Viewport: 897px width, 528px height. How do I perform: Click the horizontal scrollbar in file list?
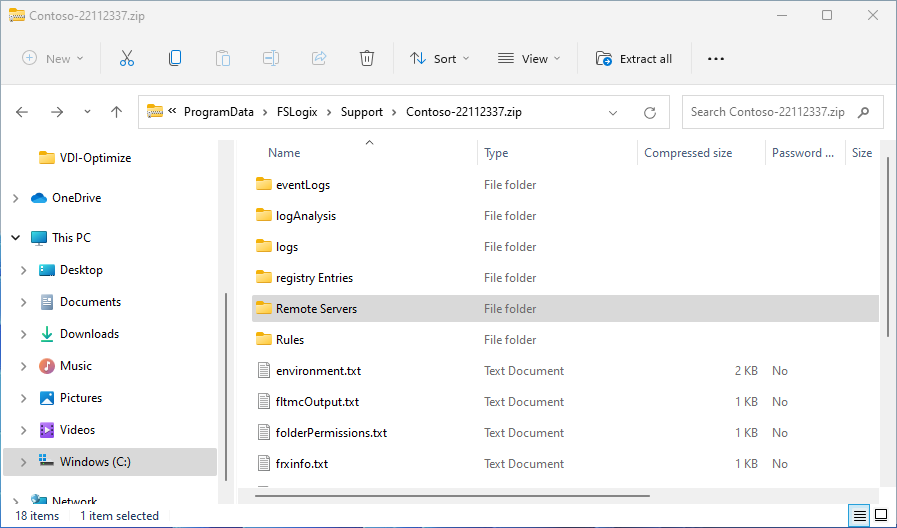(452, 495)
